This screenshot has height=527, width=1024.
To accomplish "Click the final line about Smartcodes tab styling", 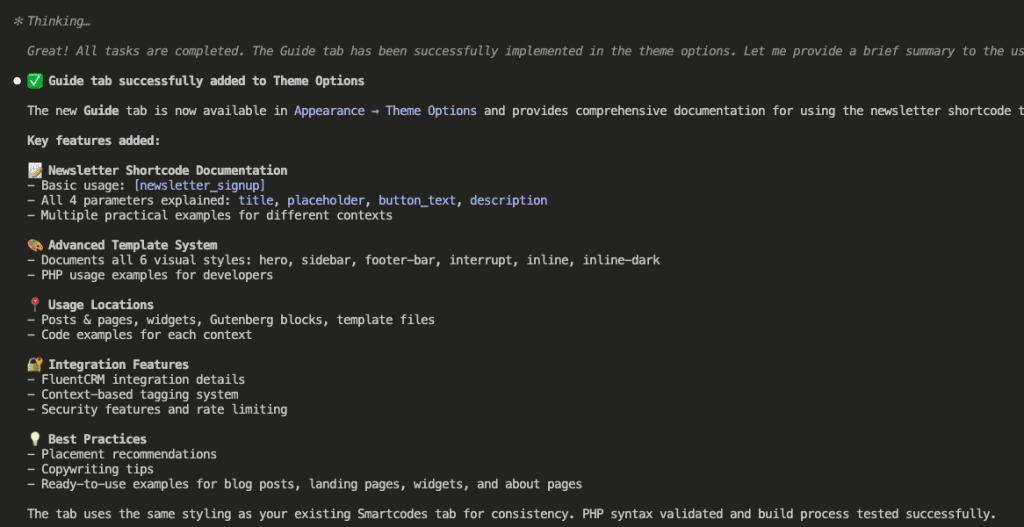I will (511, 513).
